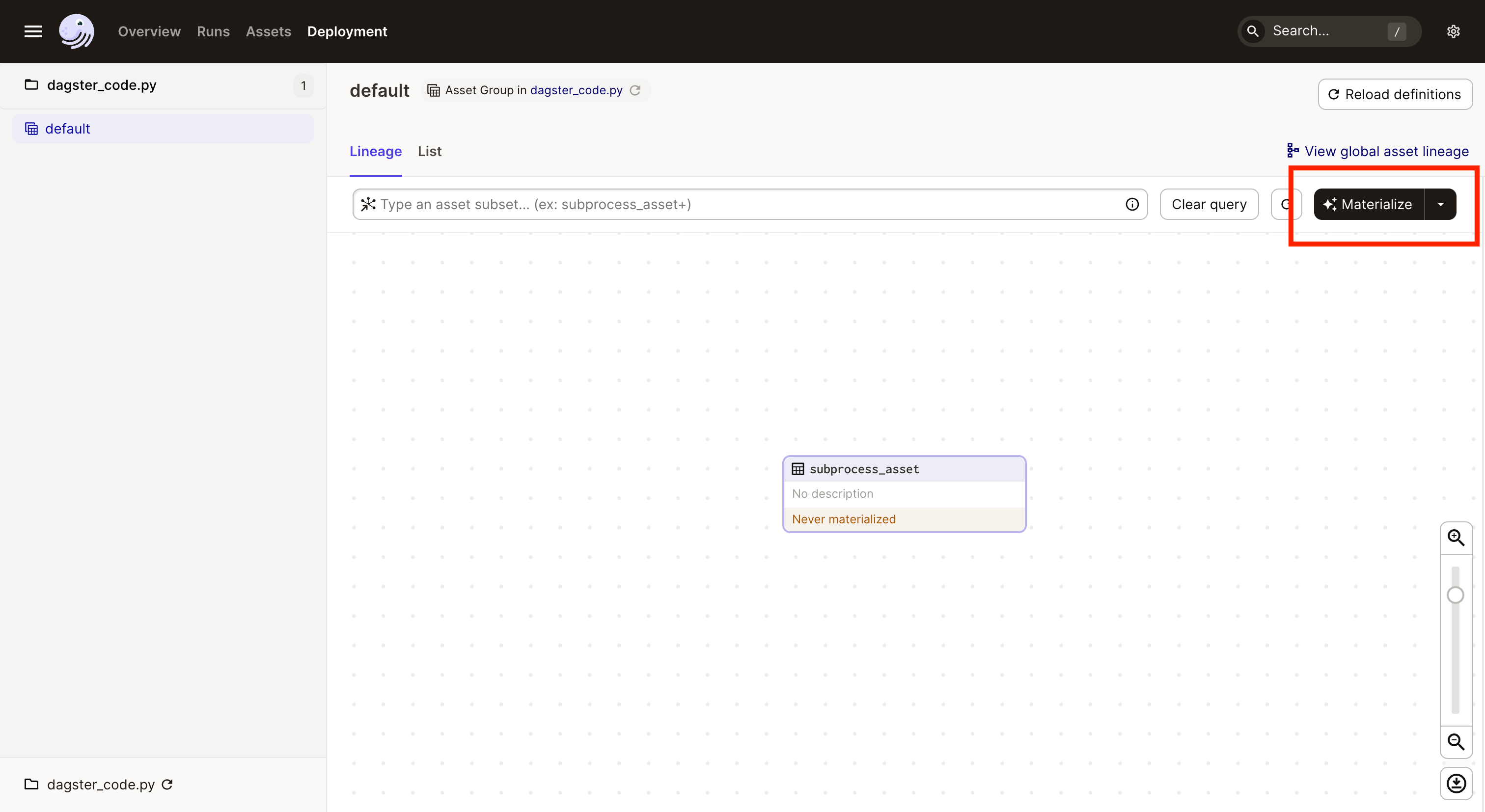Zoom out on the lineage graph
The width and height of the screenshot is (1485, 812).
click(x=1456, y=742)
